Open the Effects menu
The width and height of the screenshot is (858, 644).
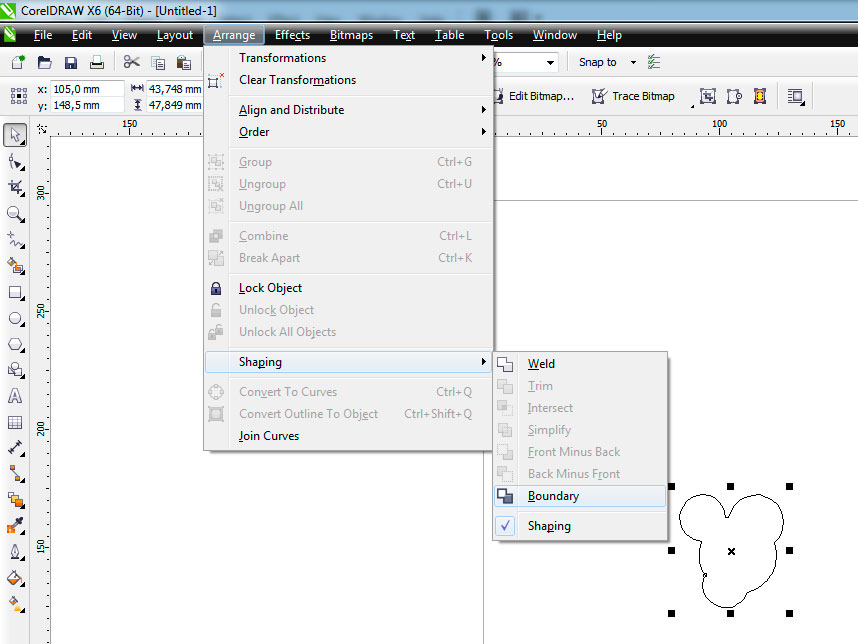292,35
